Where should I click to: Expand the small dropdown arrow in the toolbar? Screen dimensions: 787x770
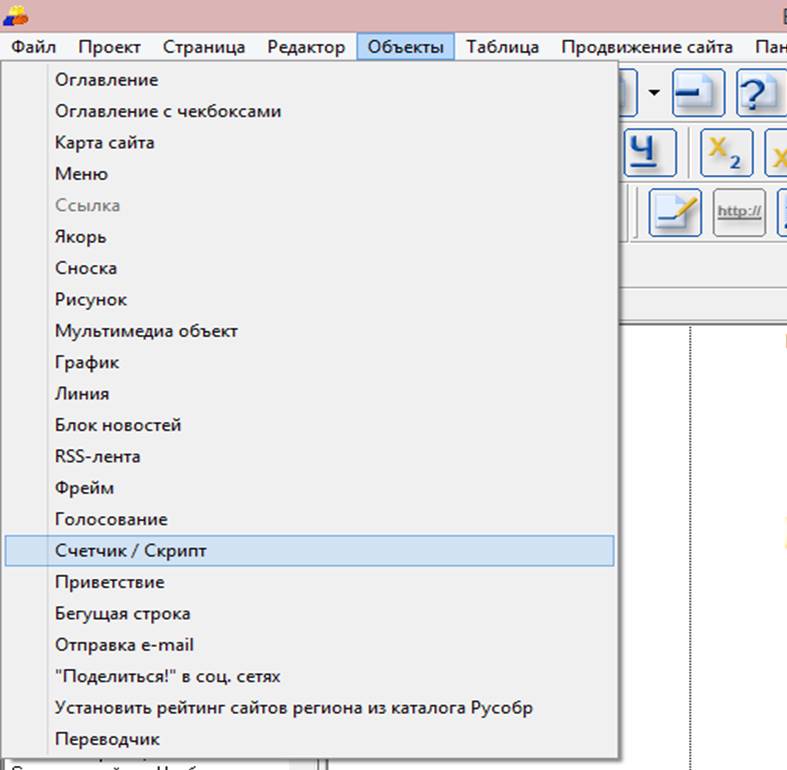[x=654, y=93]
